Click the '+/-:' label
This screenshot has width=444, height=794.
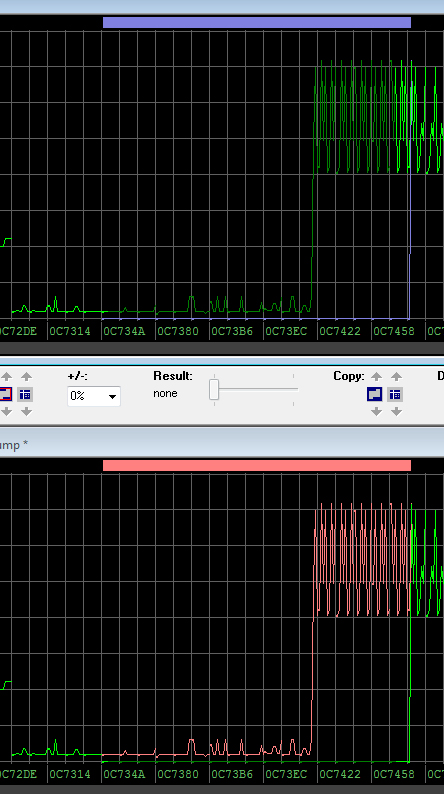(77, 376)
